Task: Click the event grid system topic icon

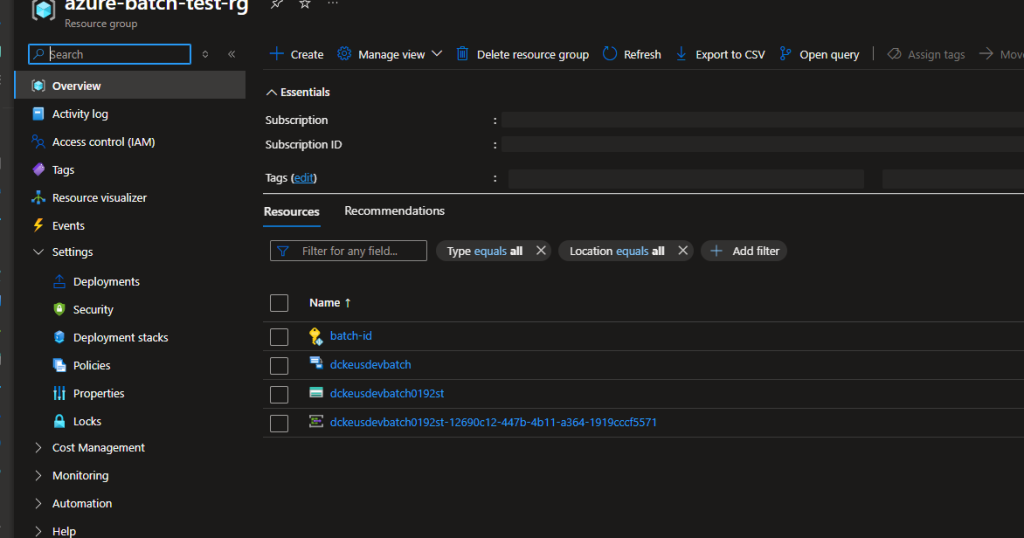Action: [316, 421]
